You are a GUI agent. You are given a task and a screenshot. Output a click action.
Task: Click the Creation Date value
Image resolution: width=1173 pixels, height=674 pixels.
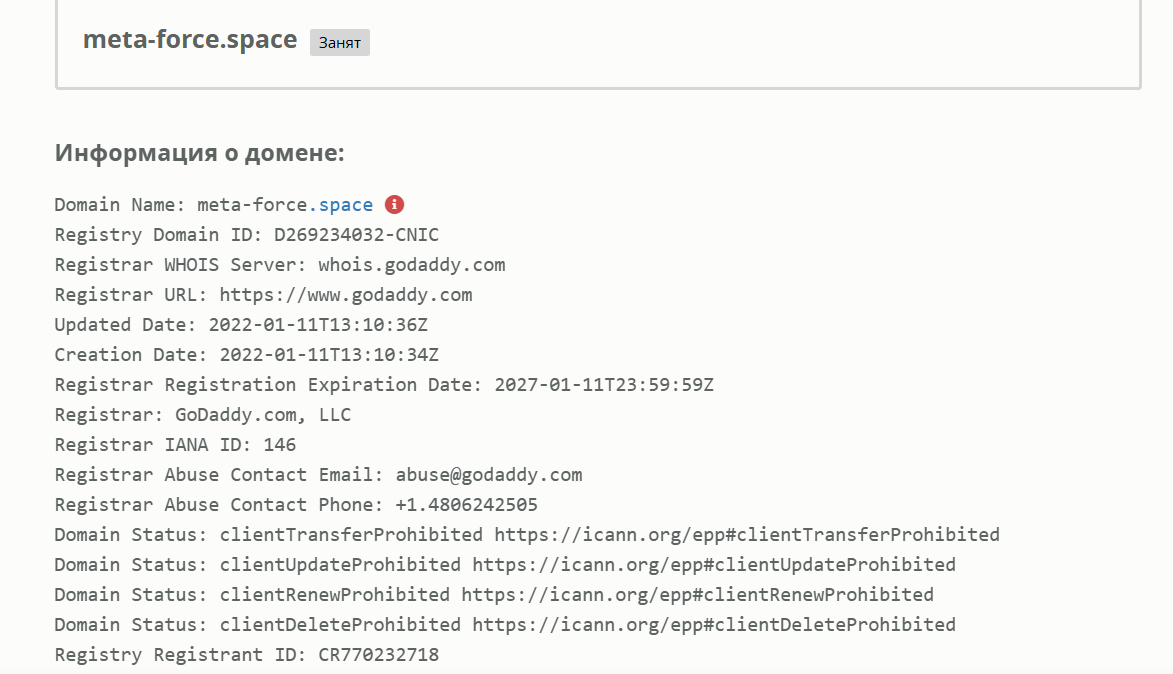tap(329, 355)
